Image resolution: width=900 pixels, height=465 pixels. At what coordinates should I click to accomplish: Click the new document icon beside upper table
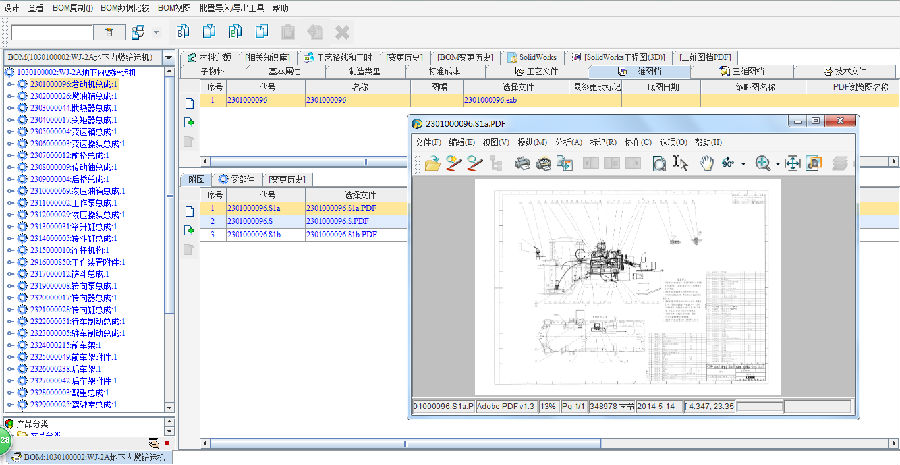[188, 103]
